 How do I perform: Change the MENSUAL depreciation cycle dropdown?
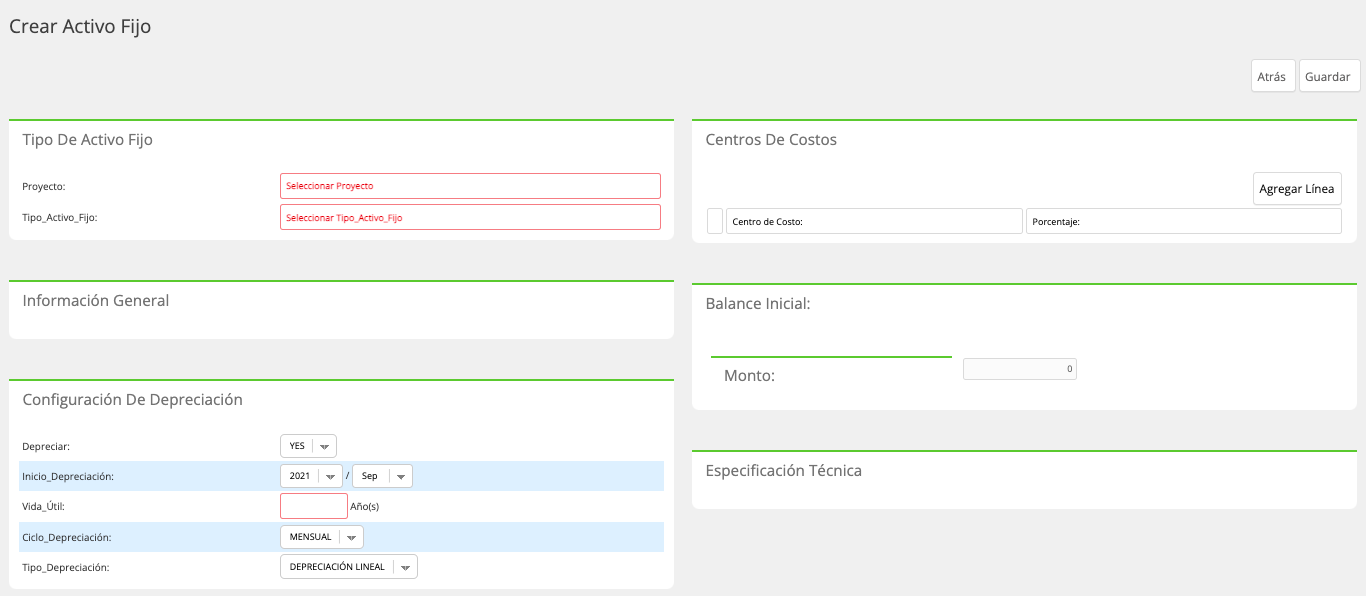point(321,537)
